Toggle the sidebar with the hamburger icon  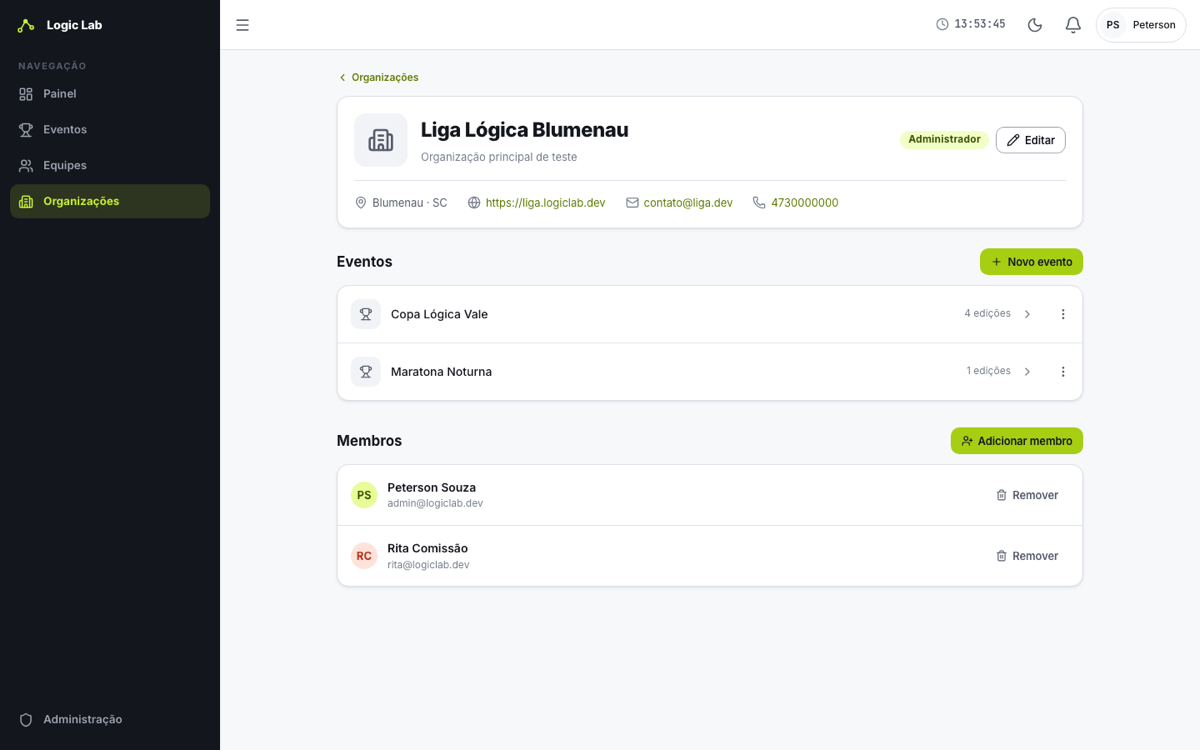click(x=242, y=25)
